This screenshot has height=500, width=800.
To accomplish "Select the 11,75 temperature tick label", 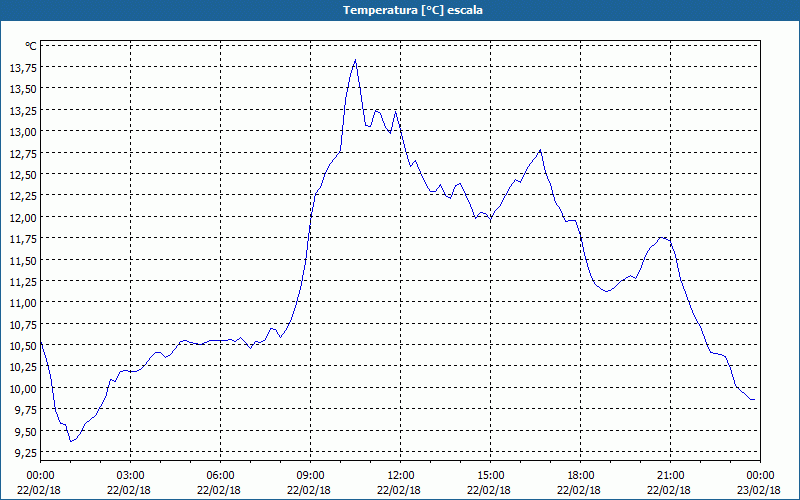I will click(23, 239).
